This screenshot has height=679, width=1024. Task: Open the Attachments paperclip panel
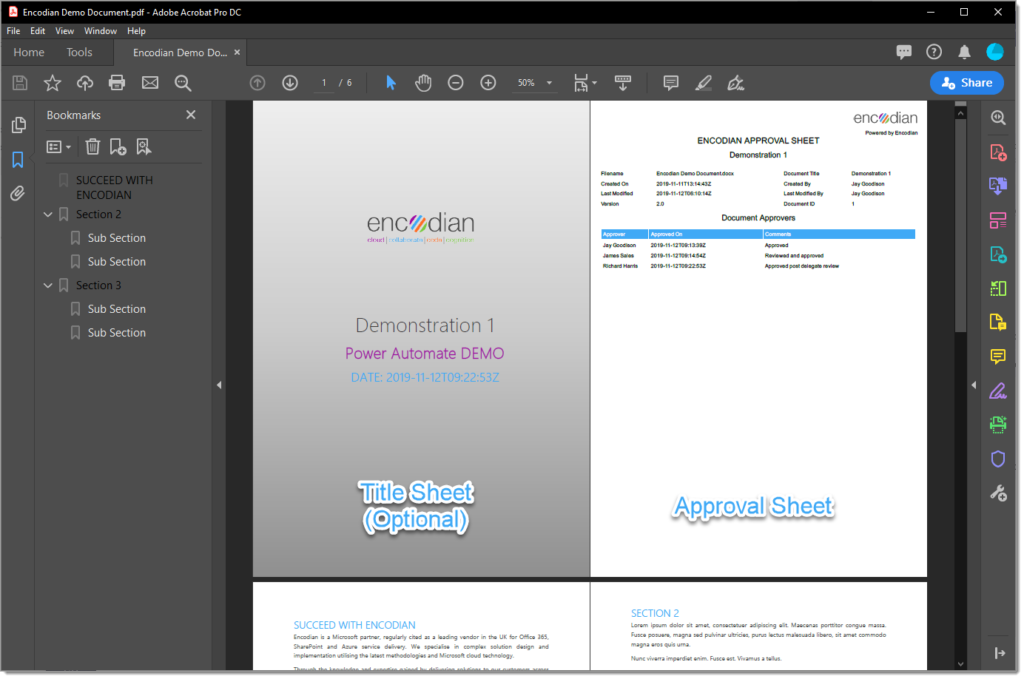click(x=18, y=193)
